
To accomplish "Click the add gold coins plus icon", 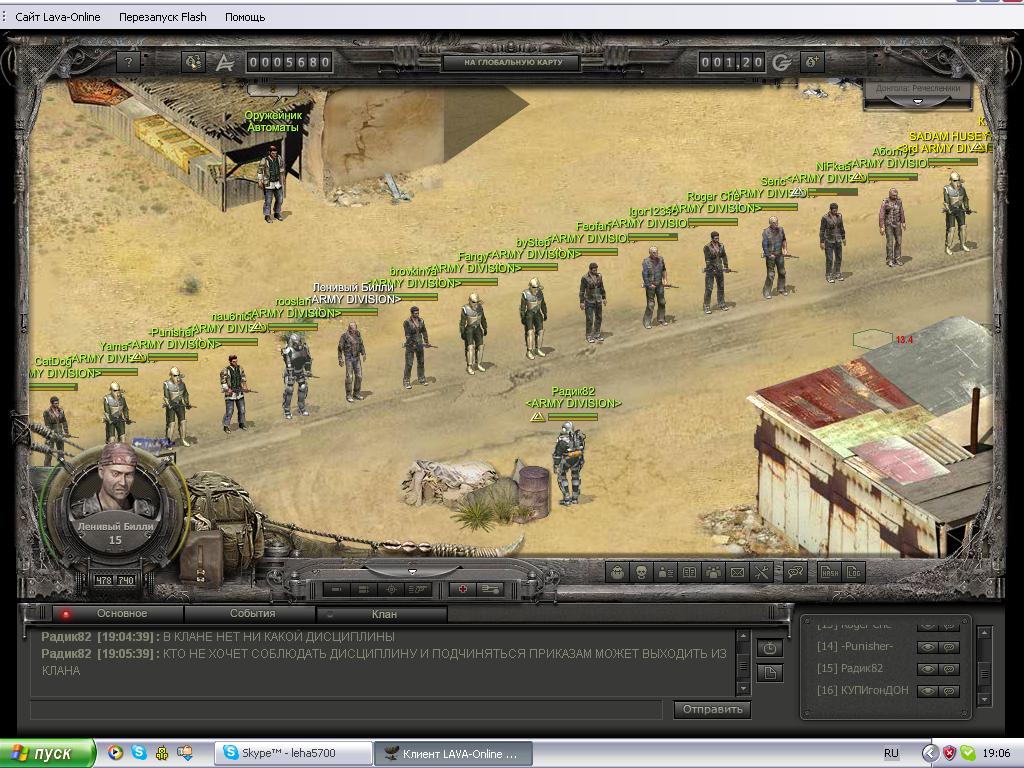I will tap(812, 62).
